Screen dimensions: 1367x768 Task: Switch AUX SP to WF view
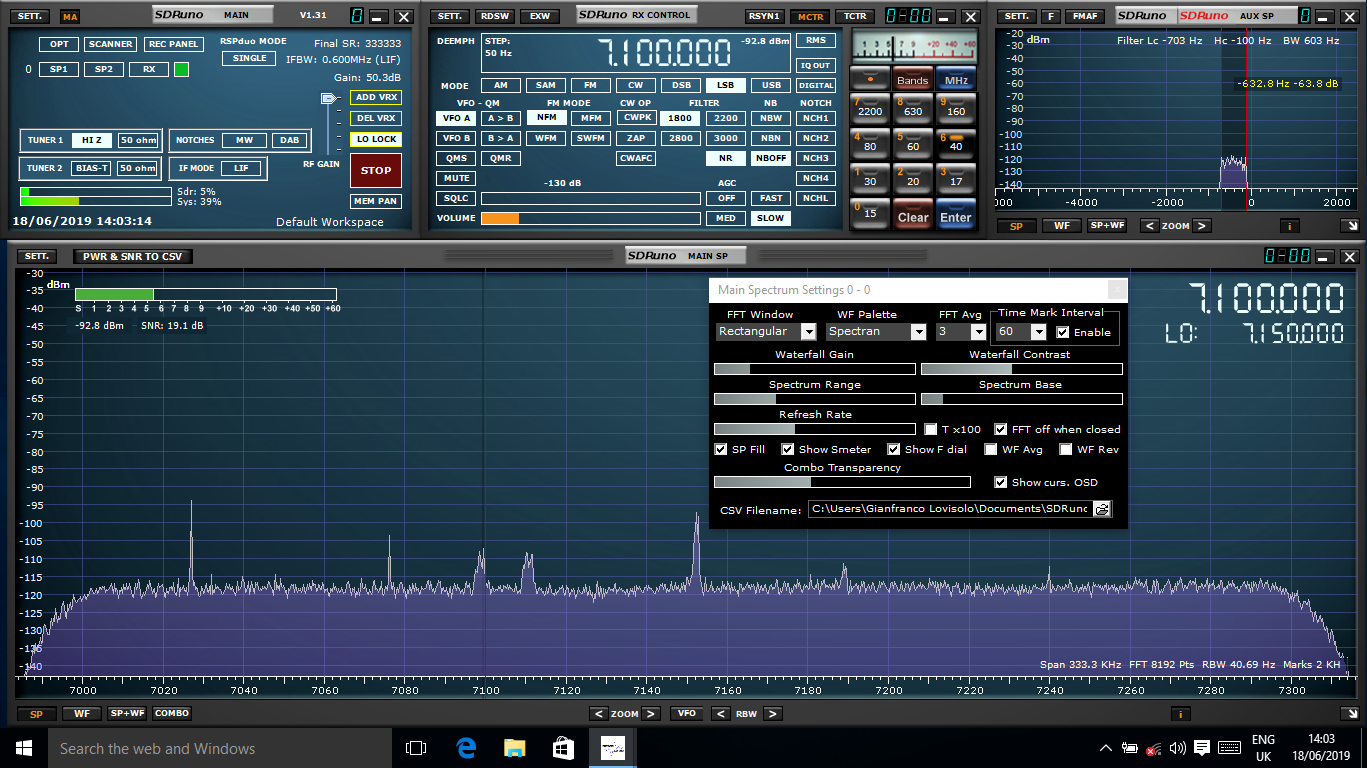coord(1062,226)
